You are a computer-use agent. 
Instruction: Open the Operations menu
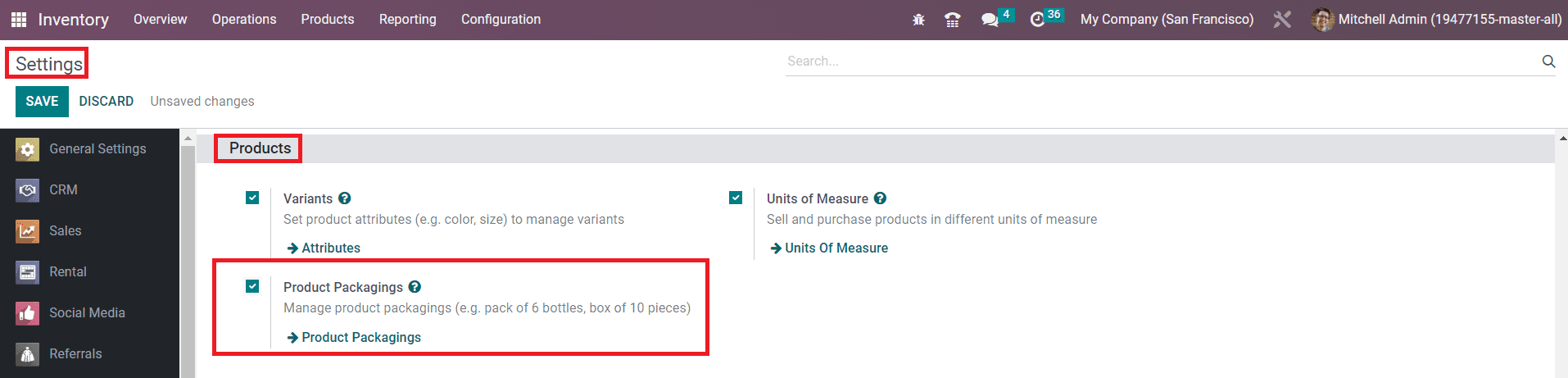(x=244, y=20)
